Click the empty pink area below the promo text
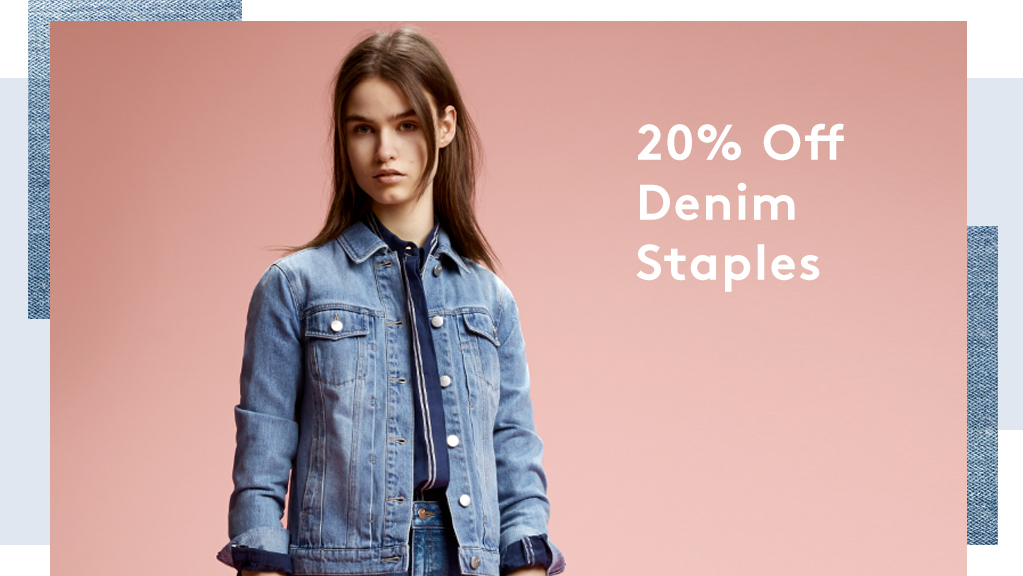 (x=750, y=424)
